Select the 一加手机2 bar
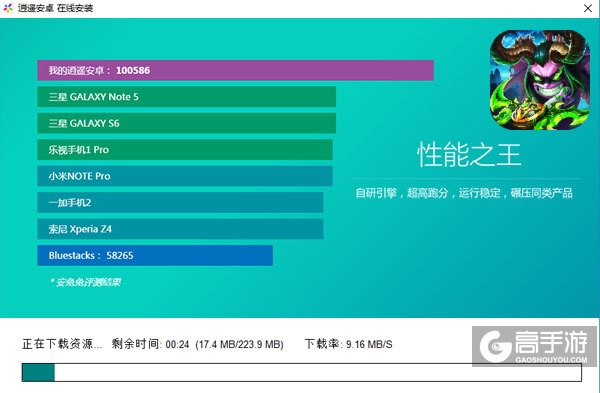The width and height of the screenshot is (600, 393). pyautogui.click(x=180, y=202)
